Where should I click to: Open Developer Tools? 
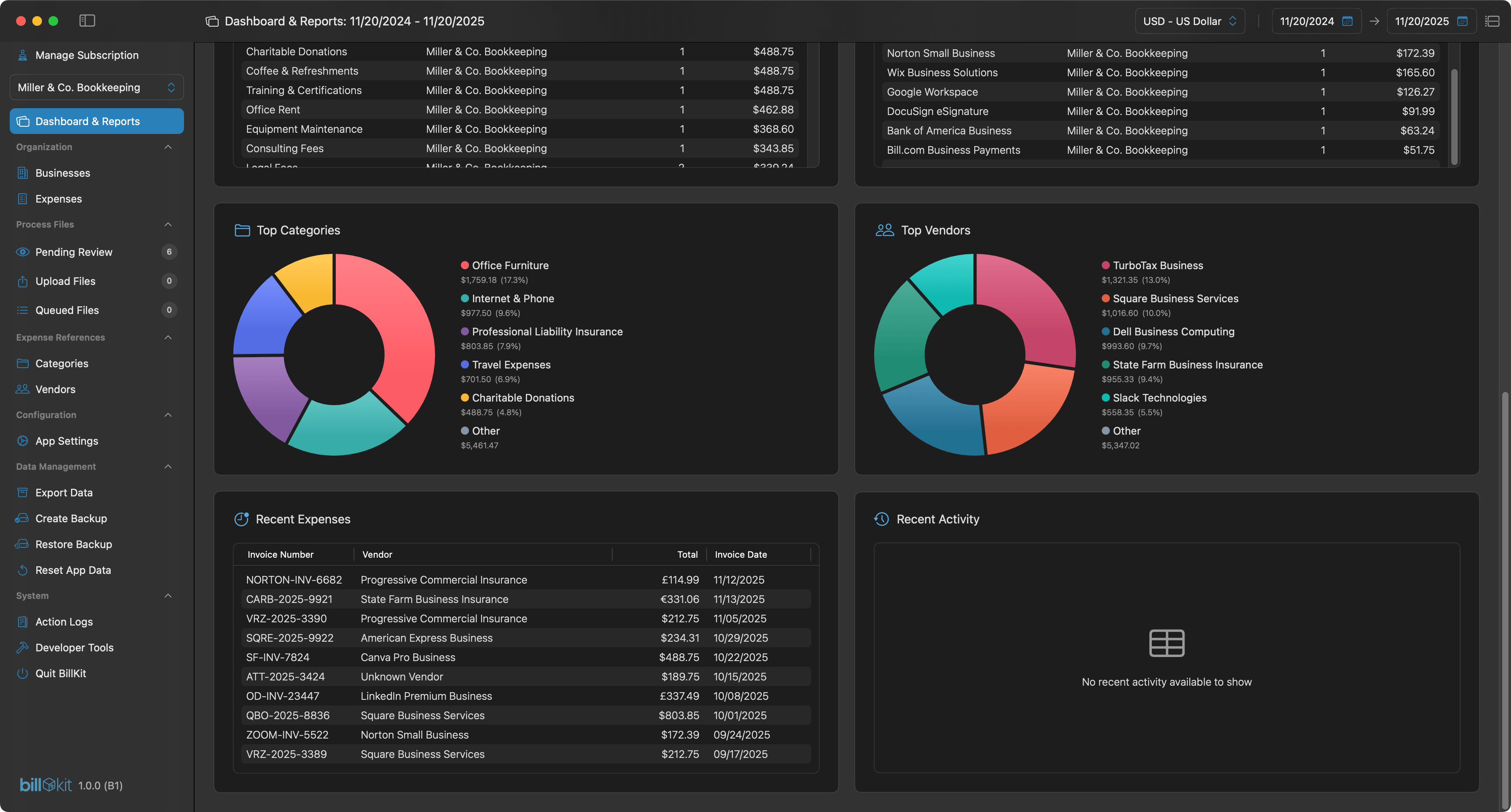pos(73,647)
